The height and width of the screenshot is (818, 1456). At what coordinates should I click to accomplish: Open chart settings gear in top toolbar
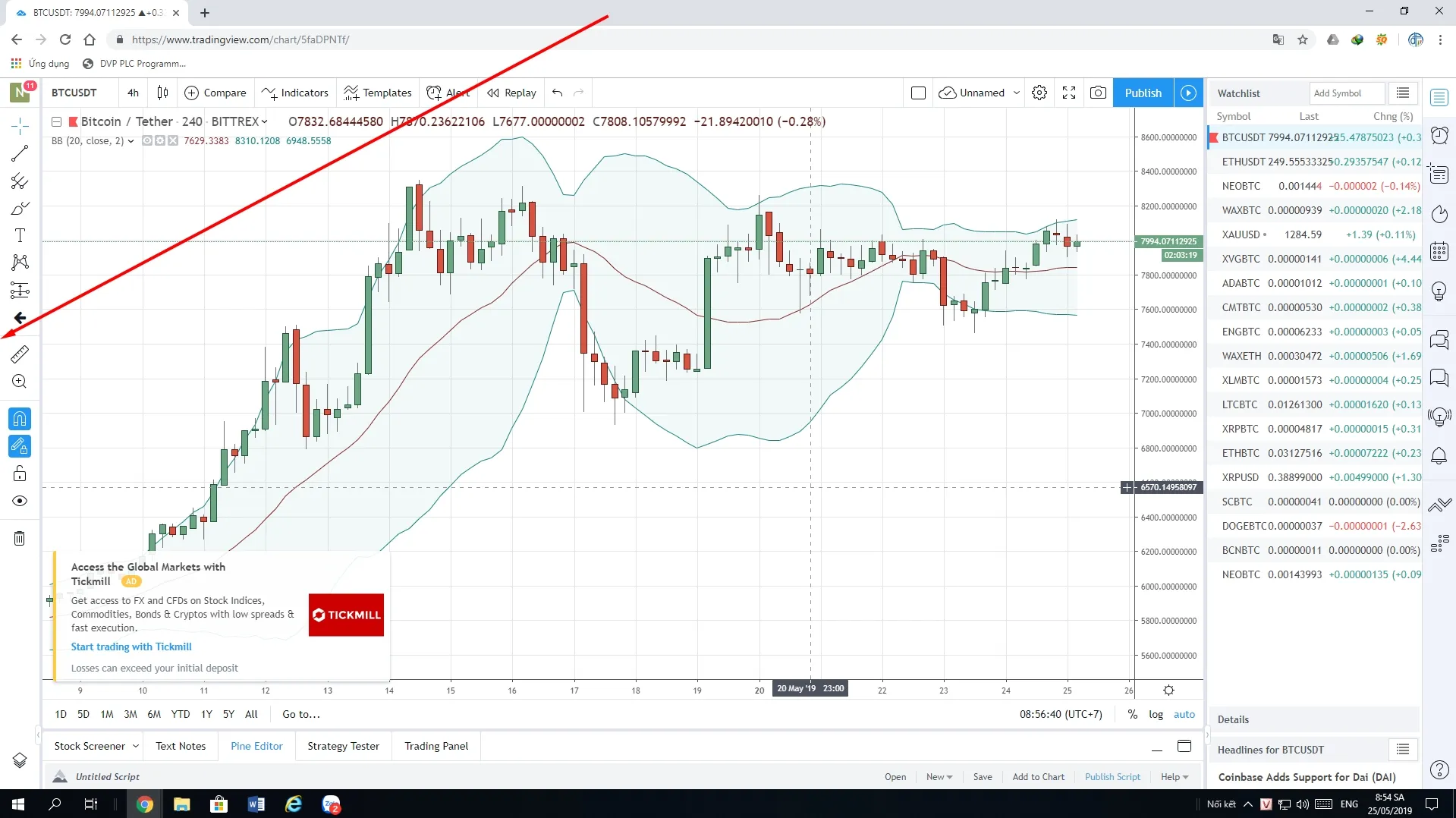[1039, 93]
